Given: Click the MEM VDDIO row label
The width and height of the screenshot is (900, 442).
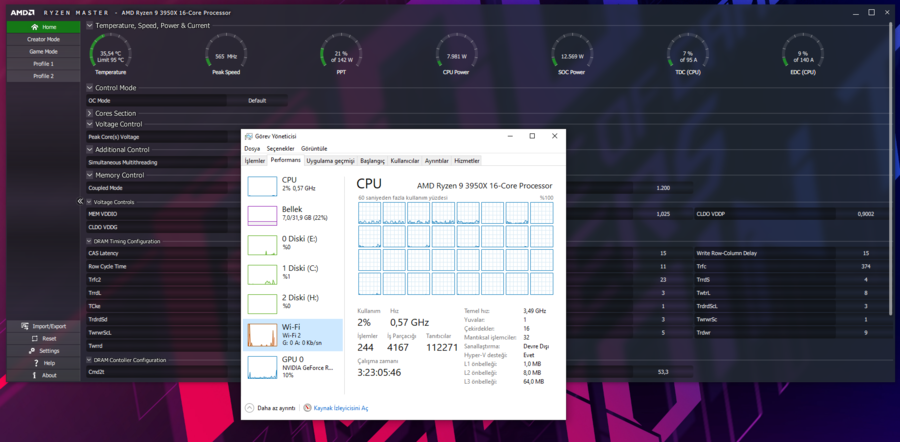Looking at the screenshot, I should 102,214.
